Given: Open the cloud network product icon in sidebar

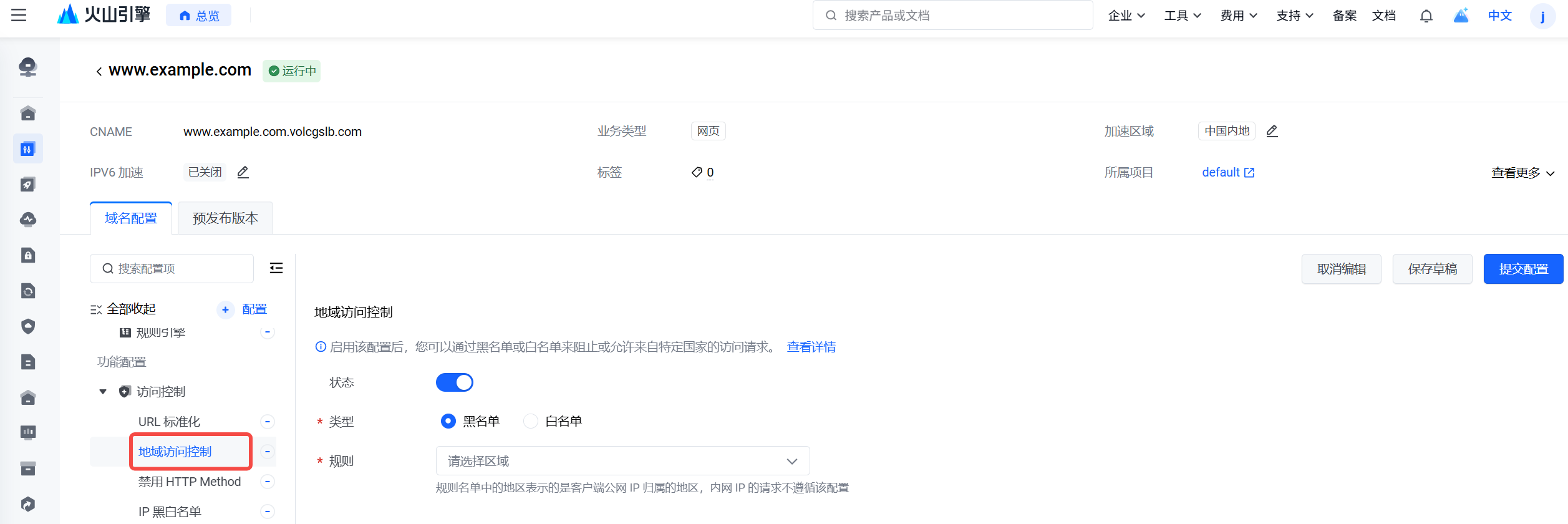Looking at the screenshot, I should pyautogui.click(x=28, y=67).
